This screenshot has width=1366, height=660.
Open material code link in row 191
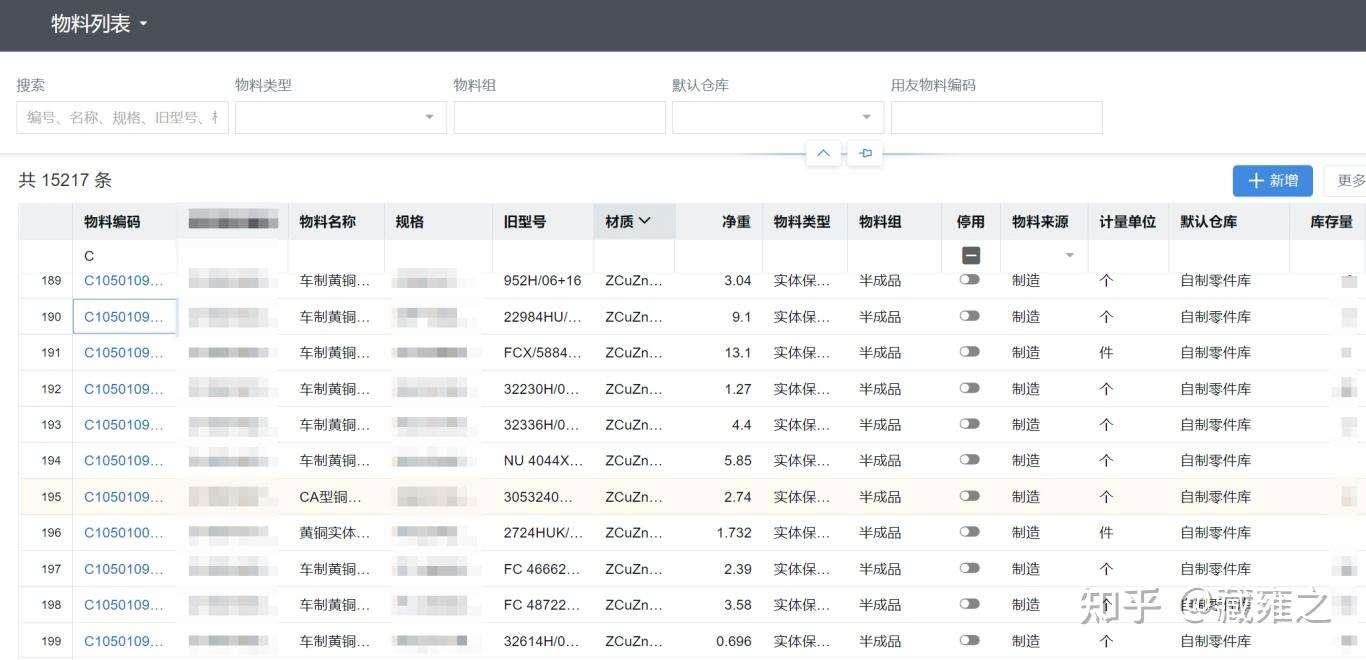coord(124,353)
